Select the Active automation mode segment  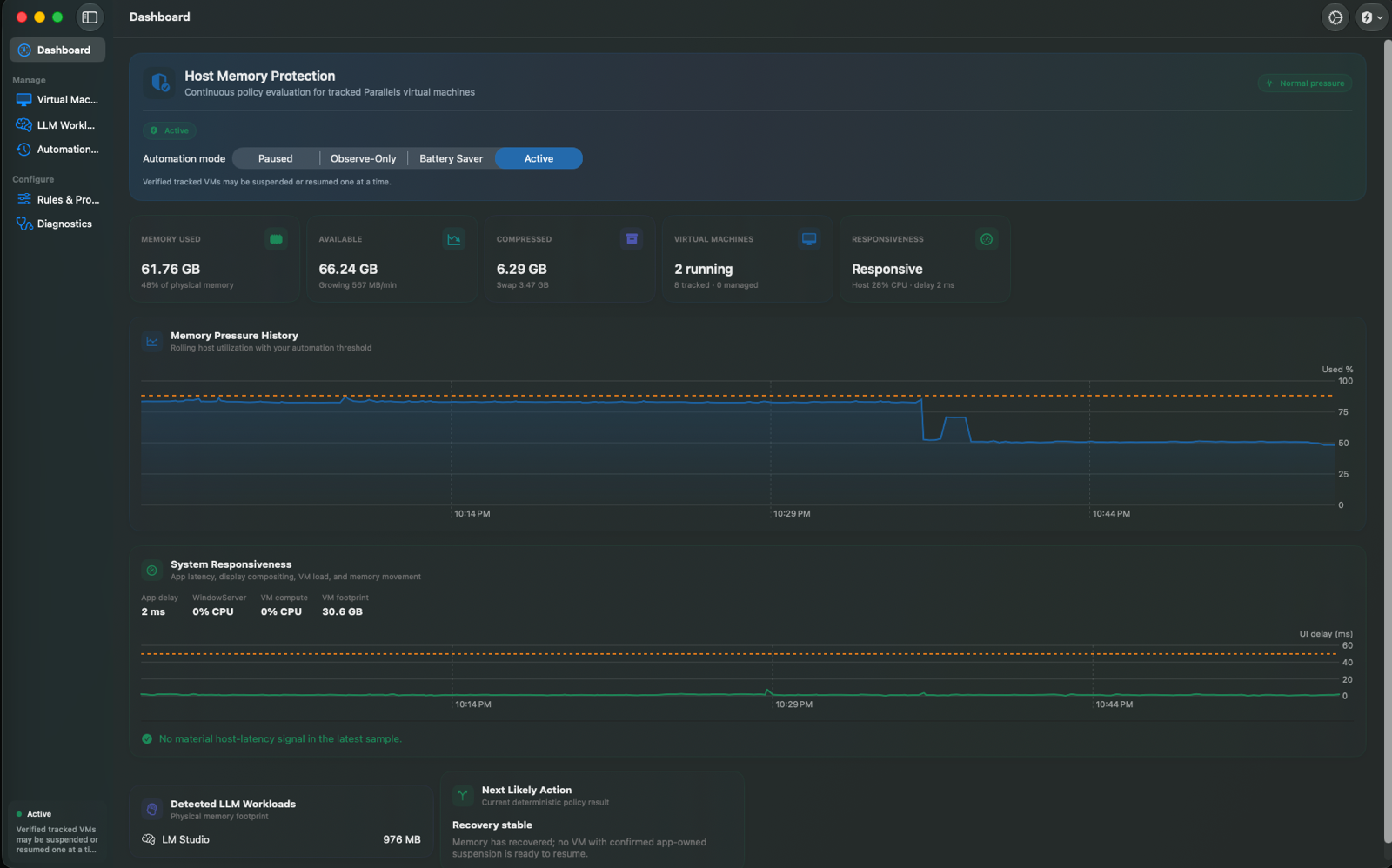tap(539, 158)
